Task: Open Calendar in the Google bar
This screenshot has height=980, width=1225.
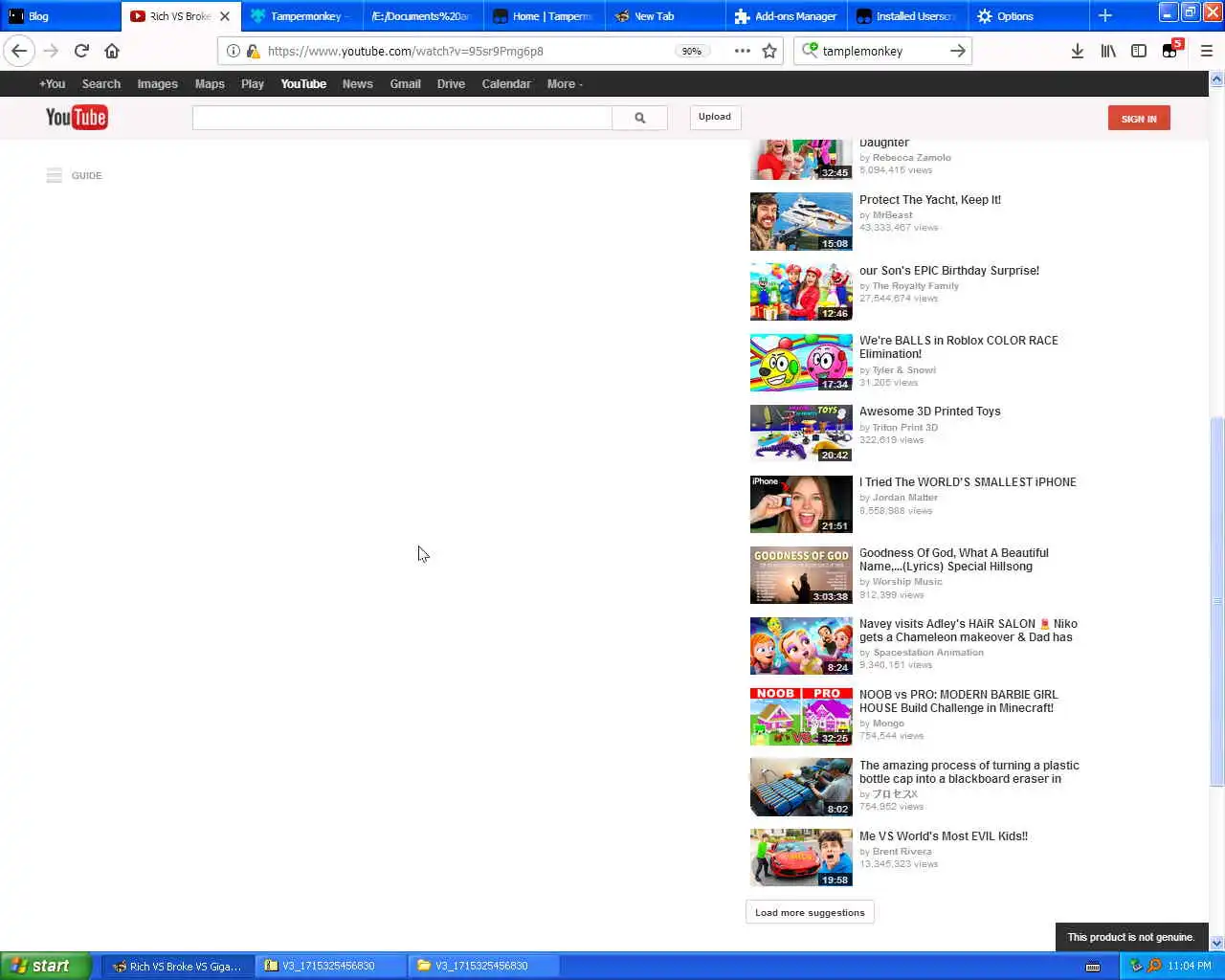Action: [x=506, y=84]
